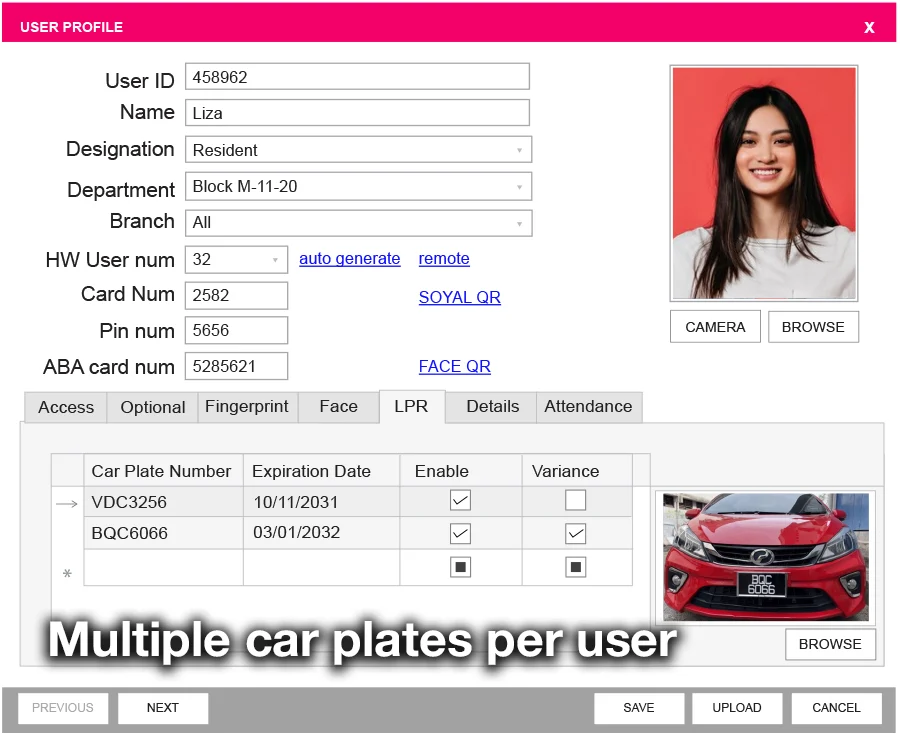Open the SOYAL QR link
This screenshot has width=900, height=734.
coord(459,297)
